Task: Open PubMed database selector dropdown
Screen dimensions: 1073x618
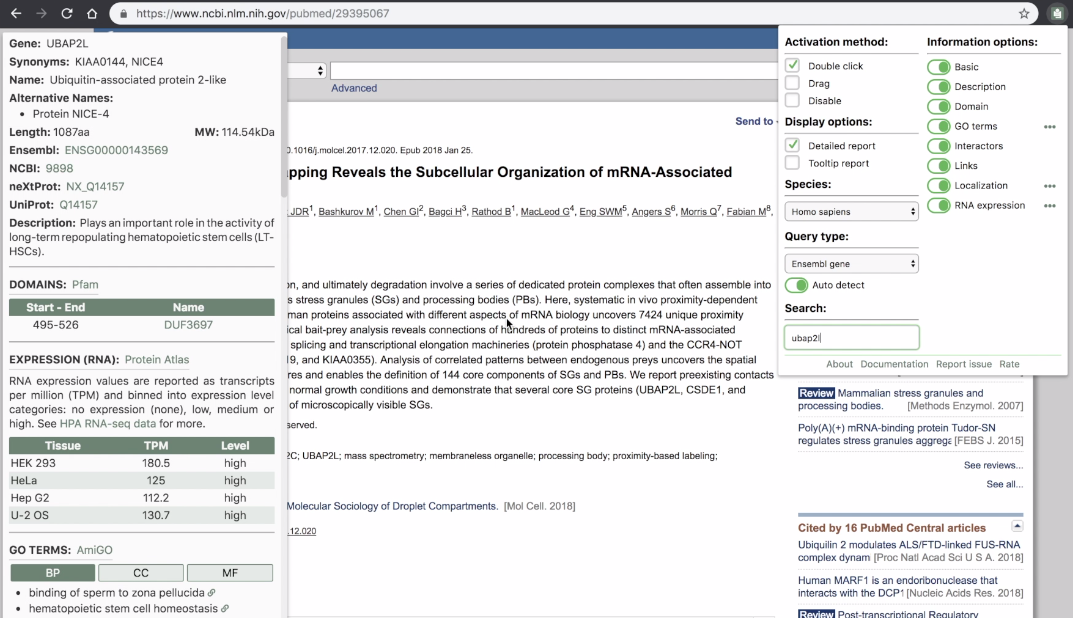Action: pos(307,70)
